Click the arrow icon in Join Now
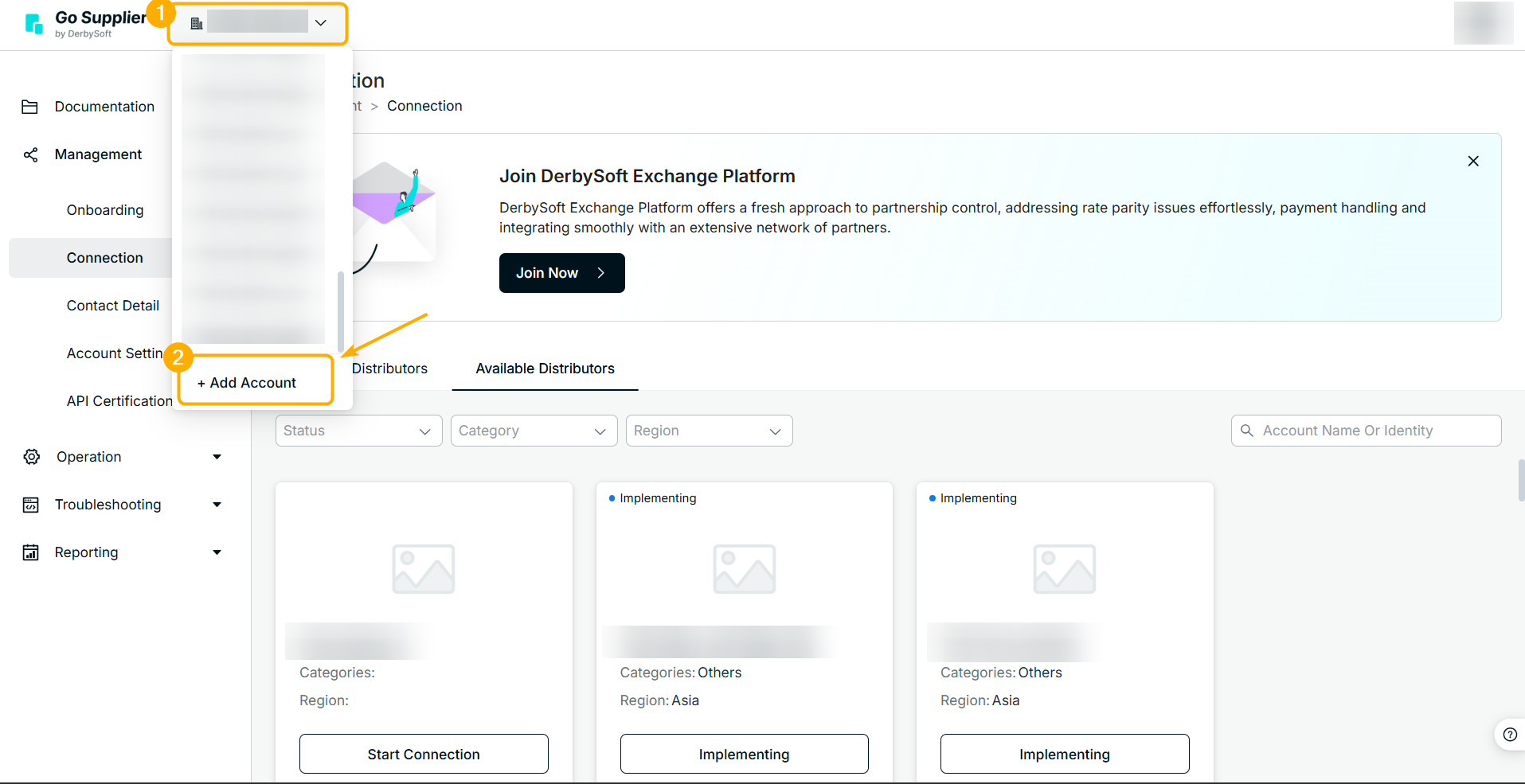This screenshot has height=784, width=1525. click(601, 273)
